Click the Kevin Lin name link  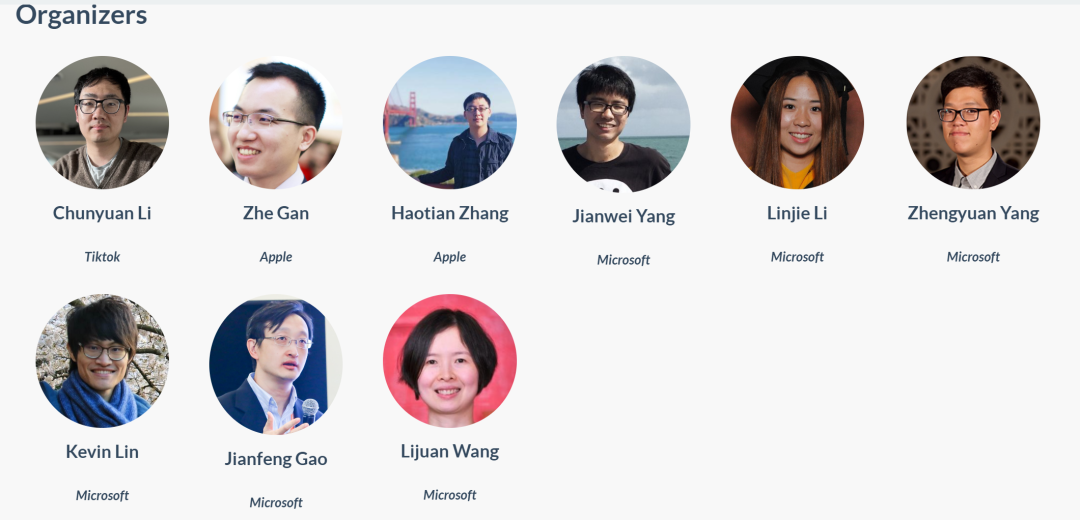pos(102,452)
